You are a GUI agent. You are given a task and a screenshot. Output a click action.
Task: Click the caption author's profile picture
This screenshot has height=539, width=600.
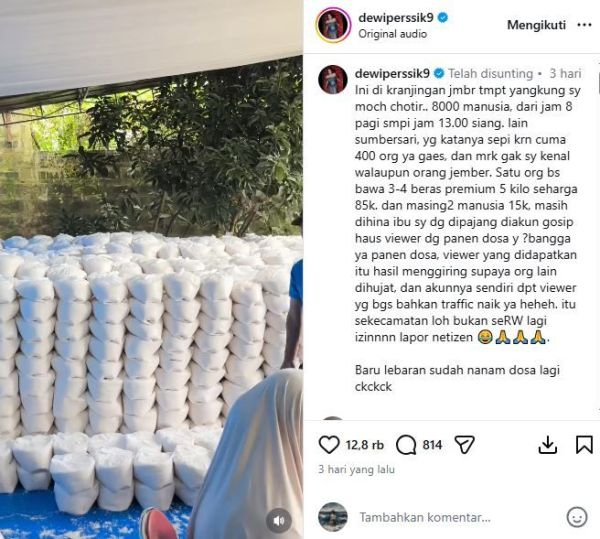[x=333, y=80]
